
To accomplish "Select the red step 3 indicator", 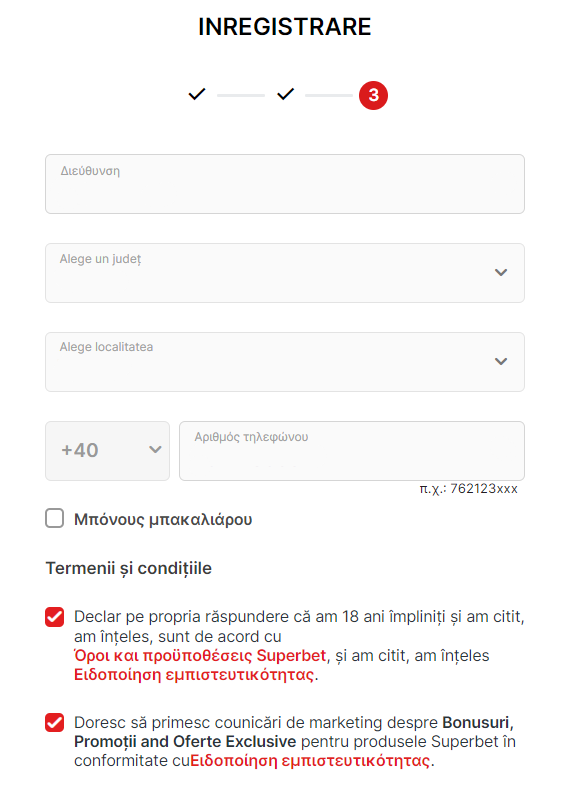I will click(x=373, y=95).
